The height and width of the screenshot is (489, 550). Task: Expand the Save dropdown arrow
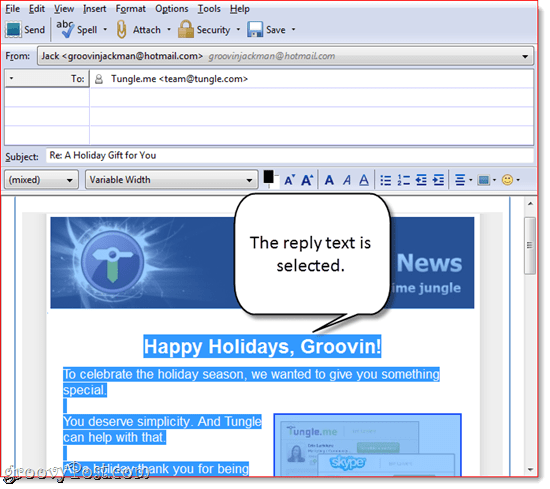[294, 30]
